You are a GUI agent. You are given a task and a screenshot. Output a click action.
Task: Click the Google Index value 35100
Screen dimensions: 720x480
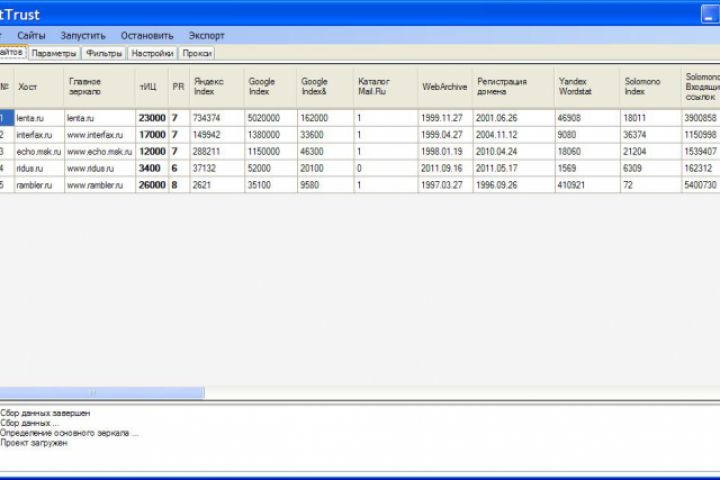point(271,185)
